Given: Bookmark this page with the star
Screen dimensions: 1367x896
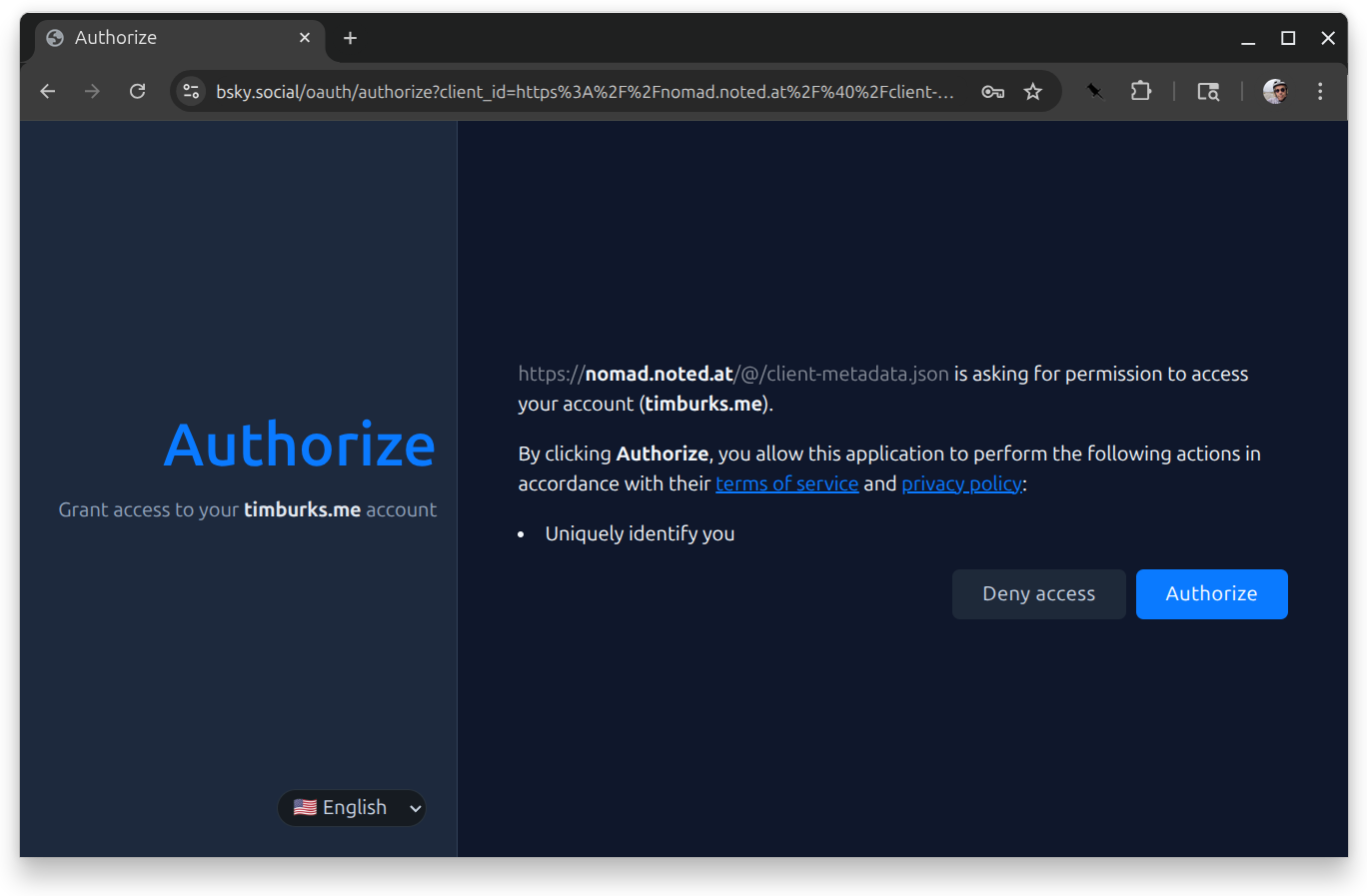Looking at the screenshot, I should click(1033, 92).
